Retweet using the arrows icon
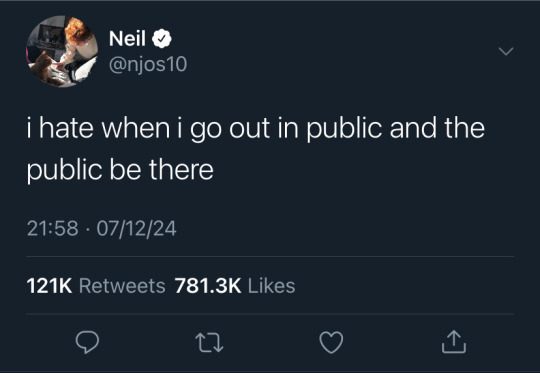 pos(209,342)
